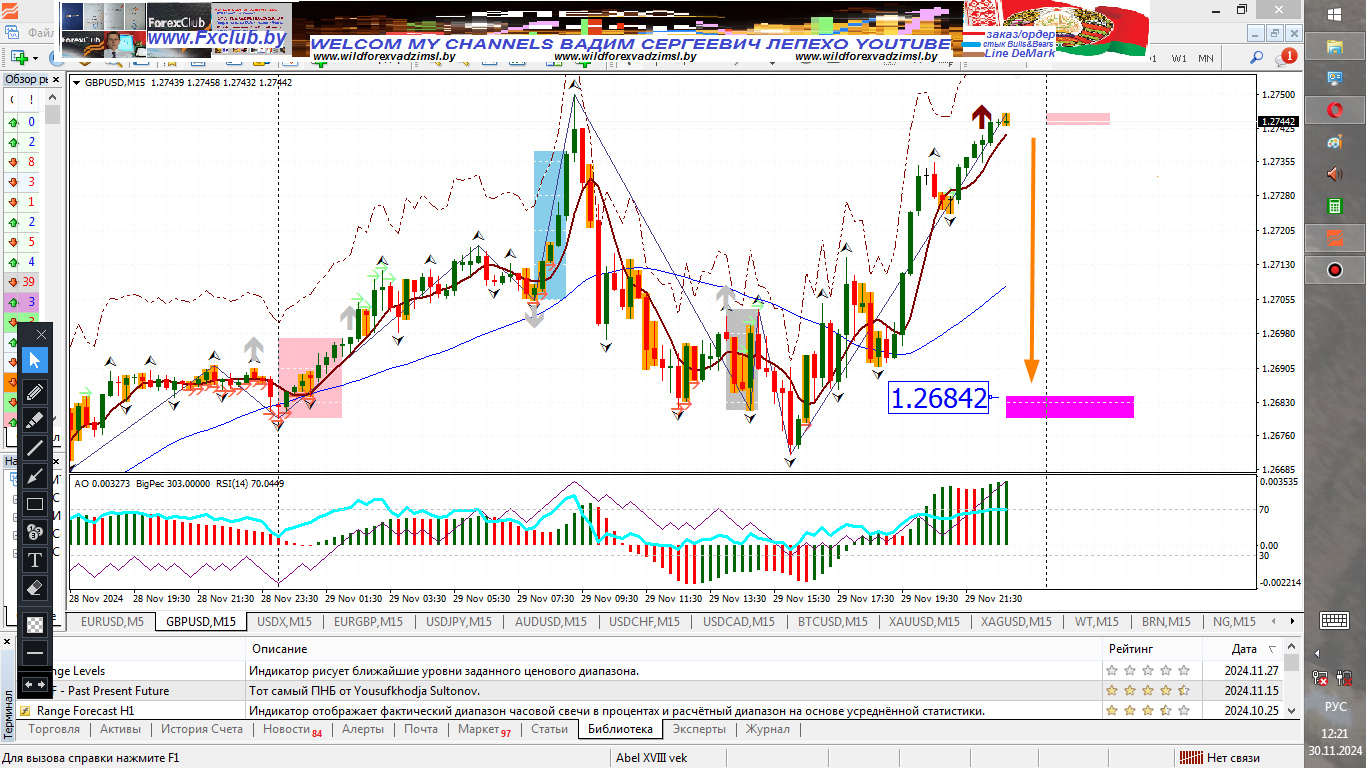Click the Windows Start button
This screenshot has width=1366, height=768.
pos(1335,14)
